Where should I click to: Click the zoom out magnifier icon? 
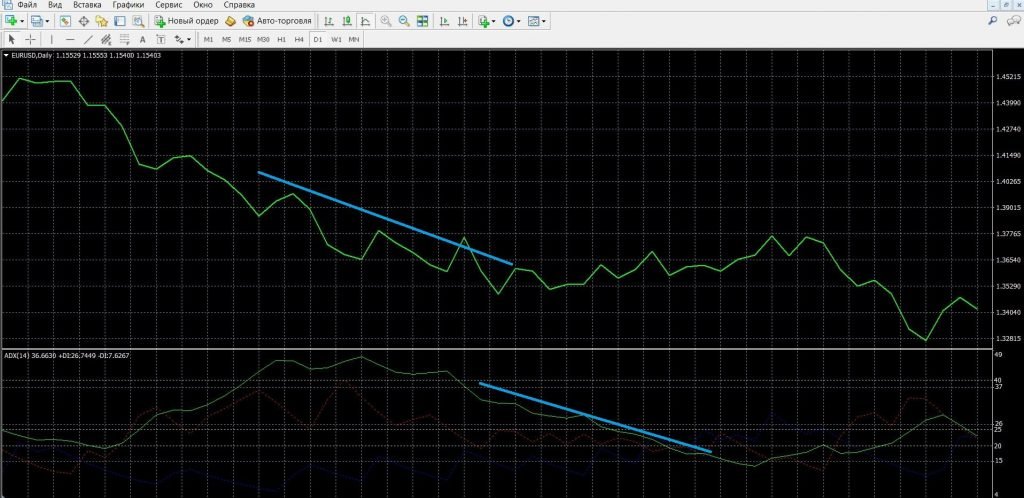pos(404,20)
